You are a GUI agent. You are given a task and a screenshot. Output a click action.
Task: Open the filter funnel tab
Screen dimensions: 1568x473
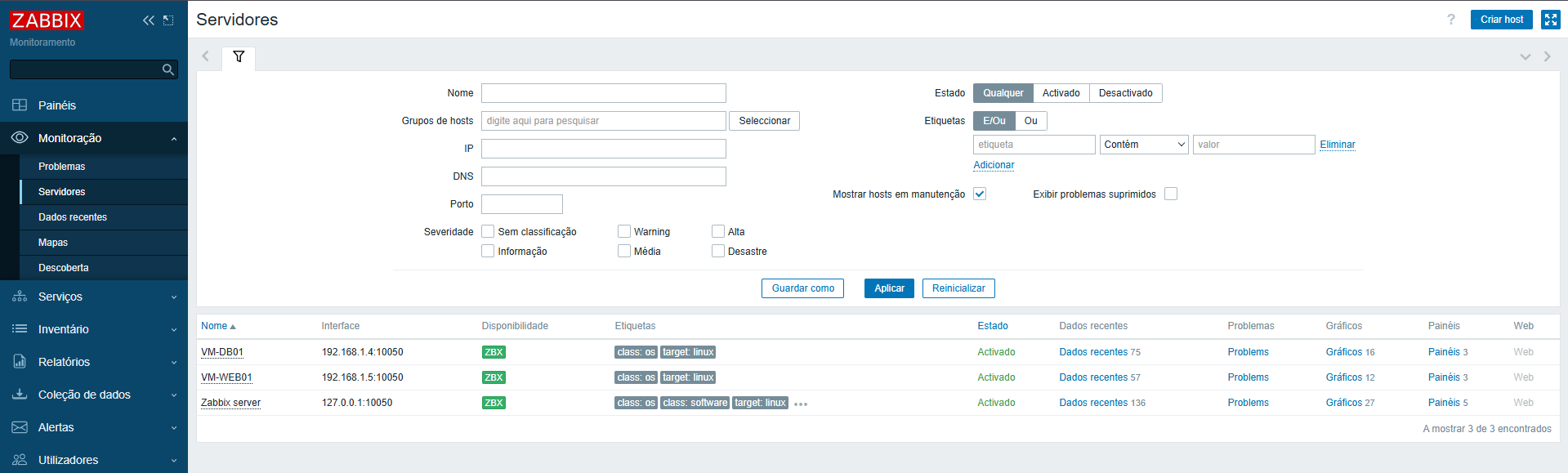(239, 57)
